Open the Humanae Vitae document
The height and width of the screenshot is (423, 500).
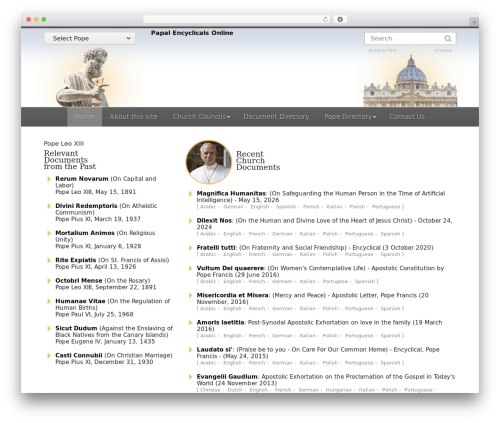(x=80, y=301)
